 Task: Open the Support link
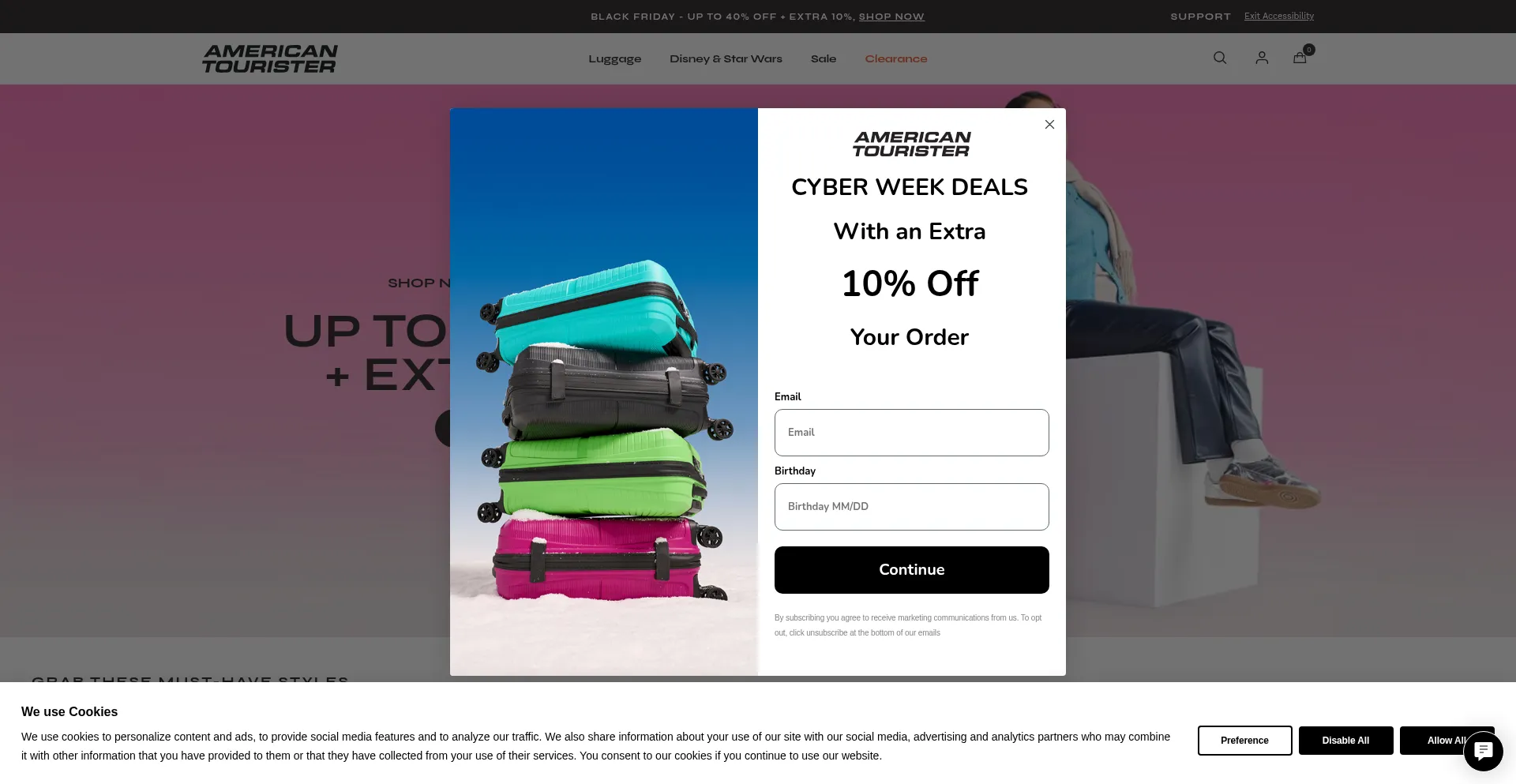(1200, 17)
